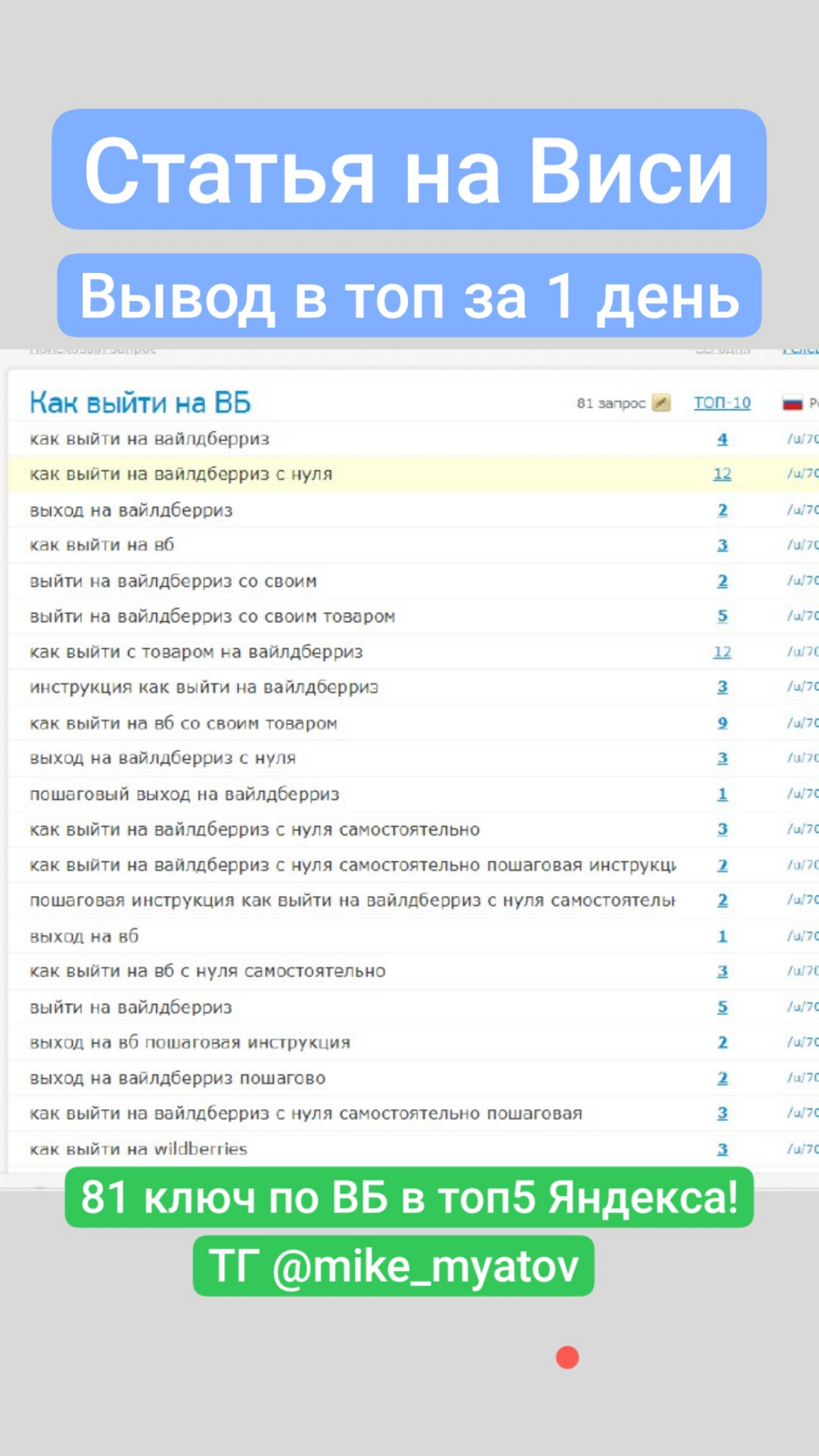The width and height of the screenshot is (819, 1456).
Task: Open position 3 in the exact "как выйти на вб" row
Action: [722, 545]
